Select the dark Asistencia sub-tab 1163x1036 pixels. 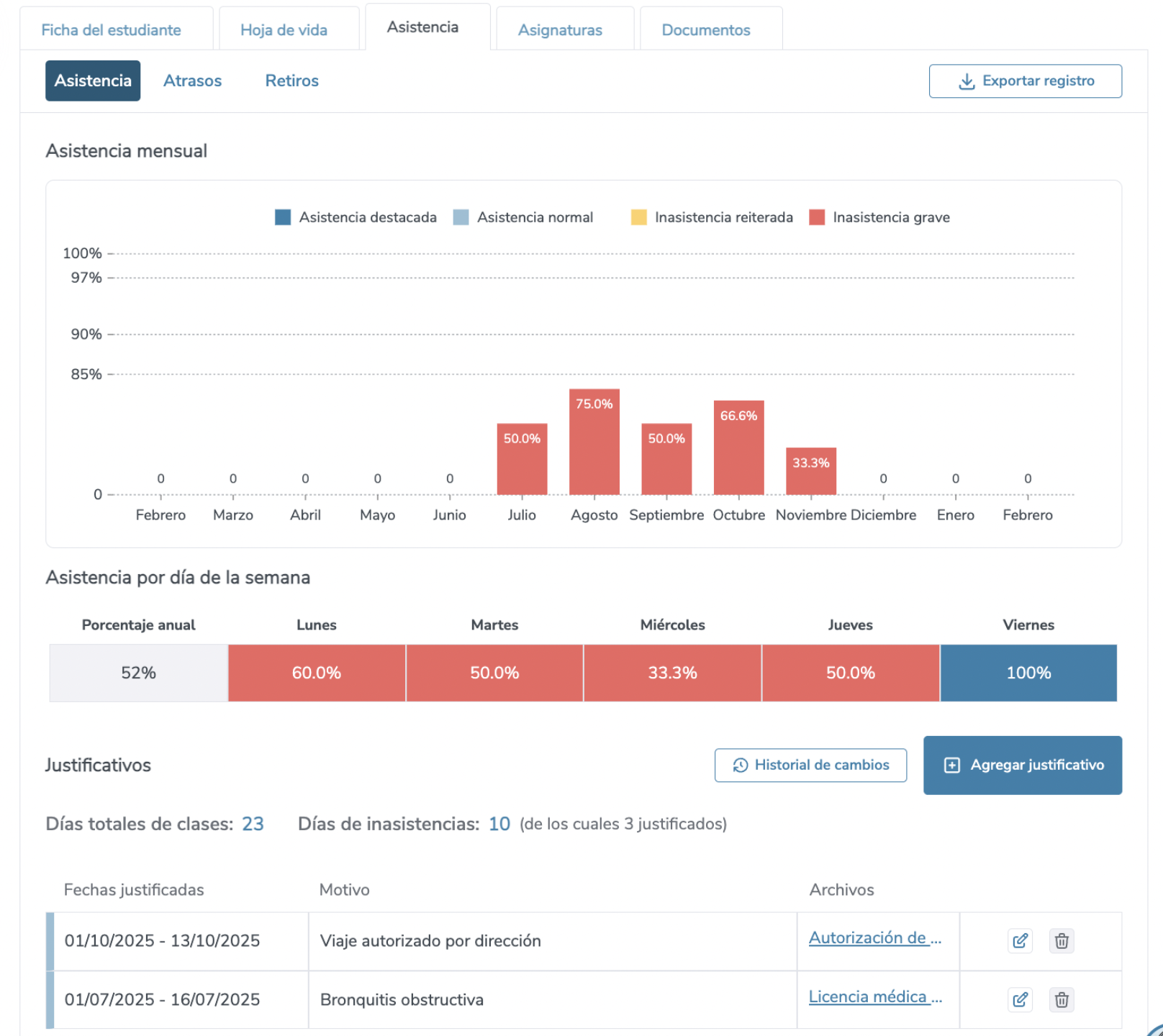pos(93,81)
